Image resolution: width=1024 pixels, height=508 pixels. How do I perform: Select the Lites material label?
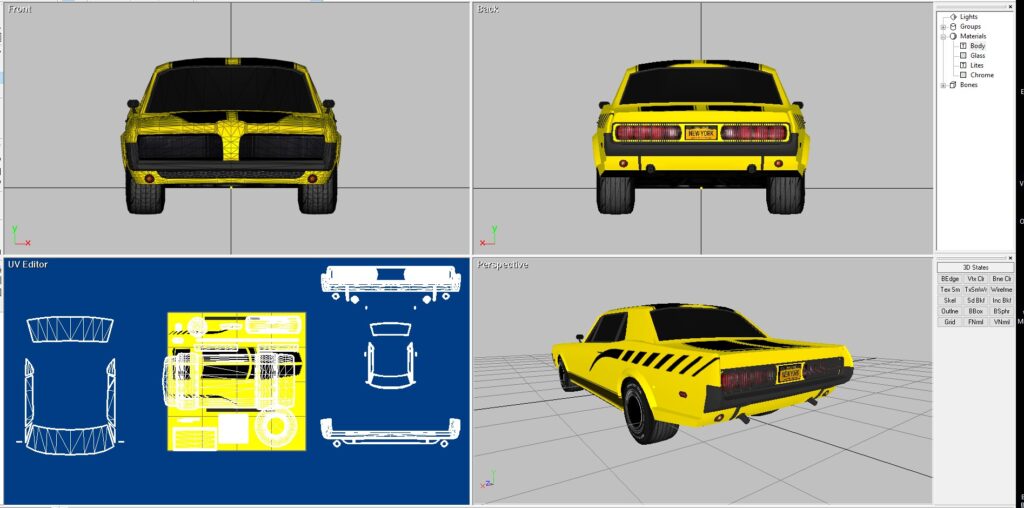(977, 66)
